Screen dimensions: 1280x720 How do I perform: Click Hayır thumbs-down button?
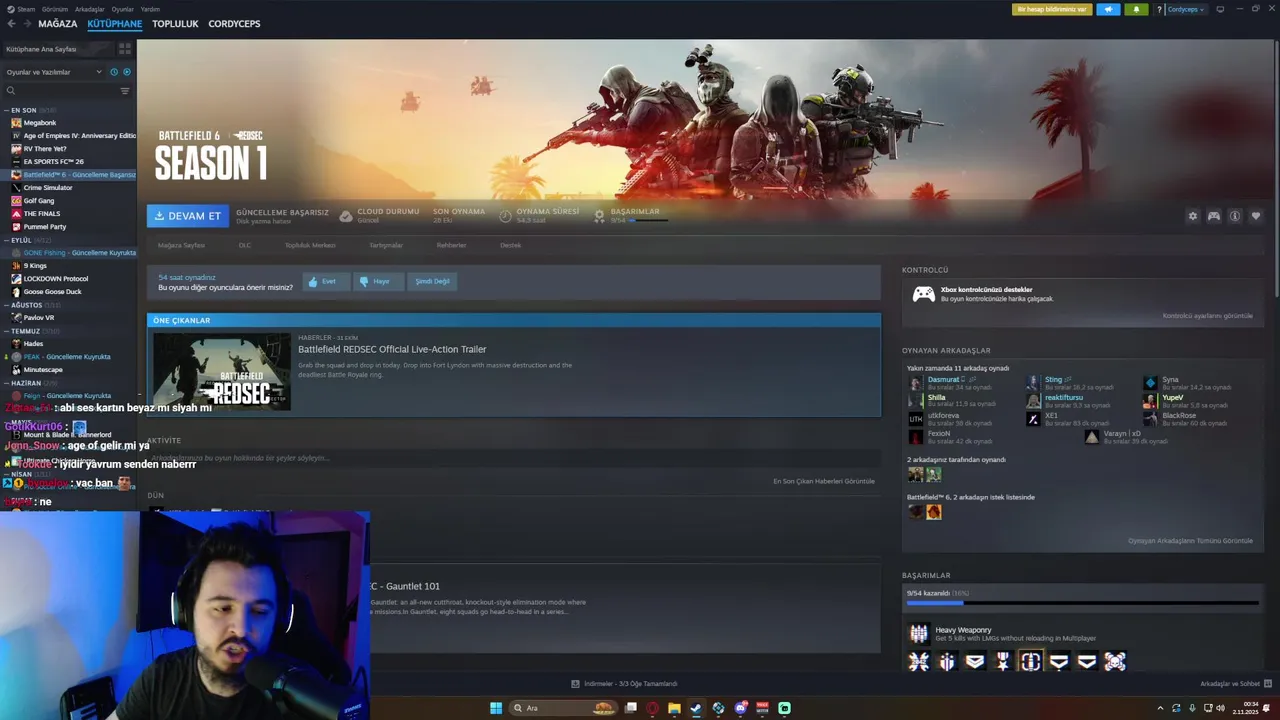[377, 281]
